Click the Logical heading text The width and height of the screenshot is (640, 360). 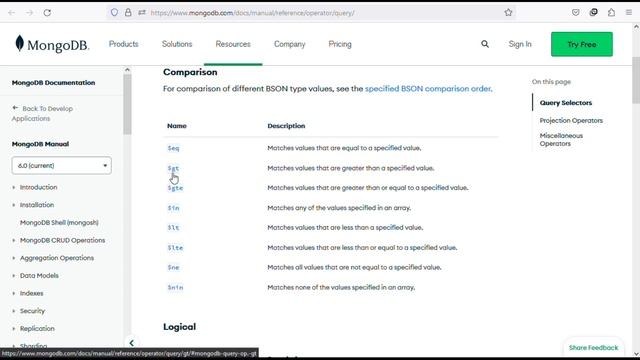180,327
